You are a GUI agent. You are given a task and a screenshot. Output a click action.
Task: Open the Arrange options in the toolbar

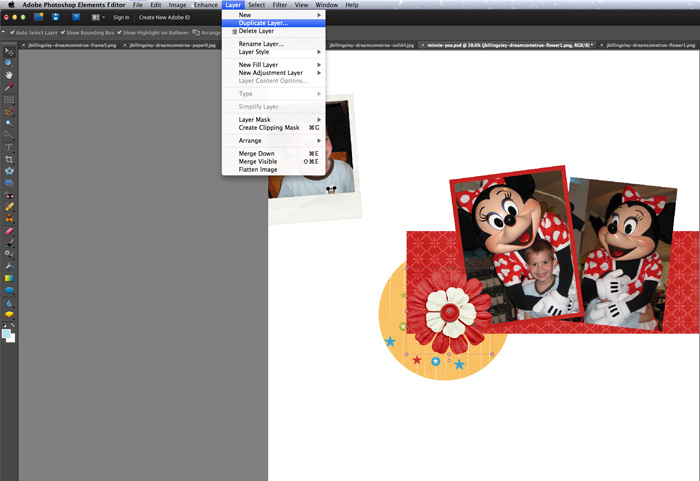pos(206,33)
